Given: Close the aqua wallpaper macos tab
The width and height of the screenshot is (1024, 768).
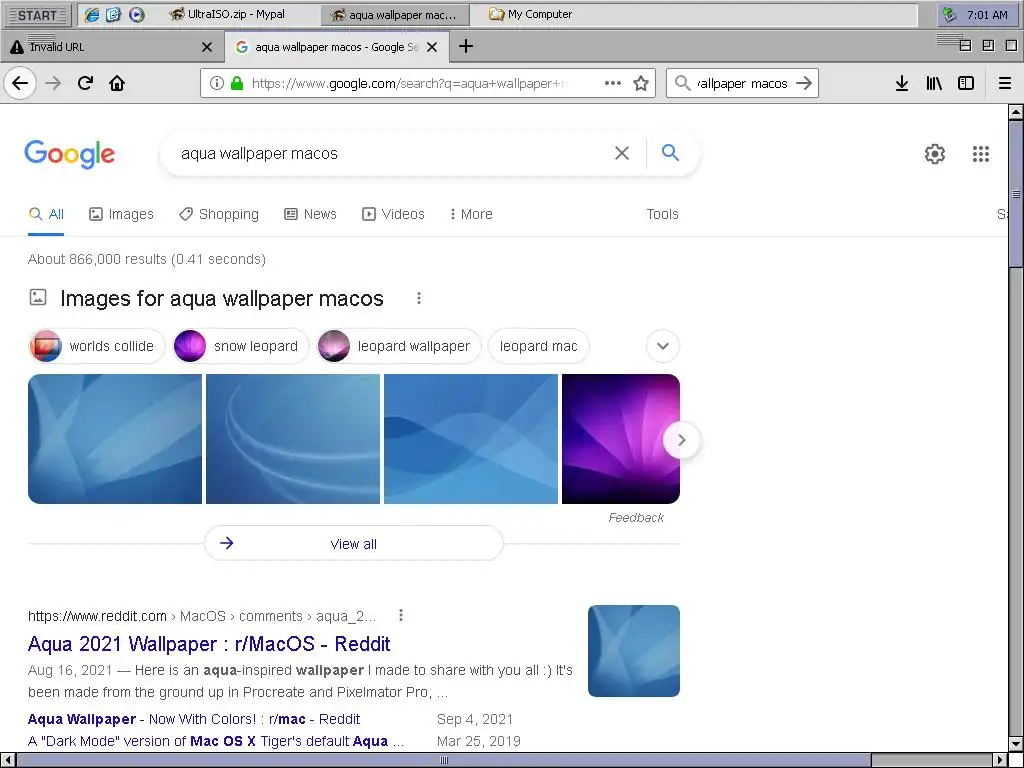Looking at the screenshot, I should pos(432,47).
